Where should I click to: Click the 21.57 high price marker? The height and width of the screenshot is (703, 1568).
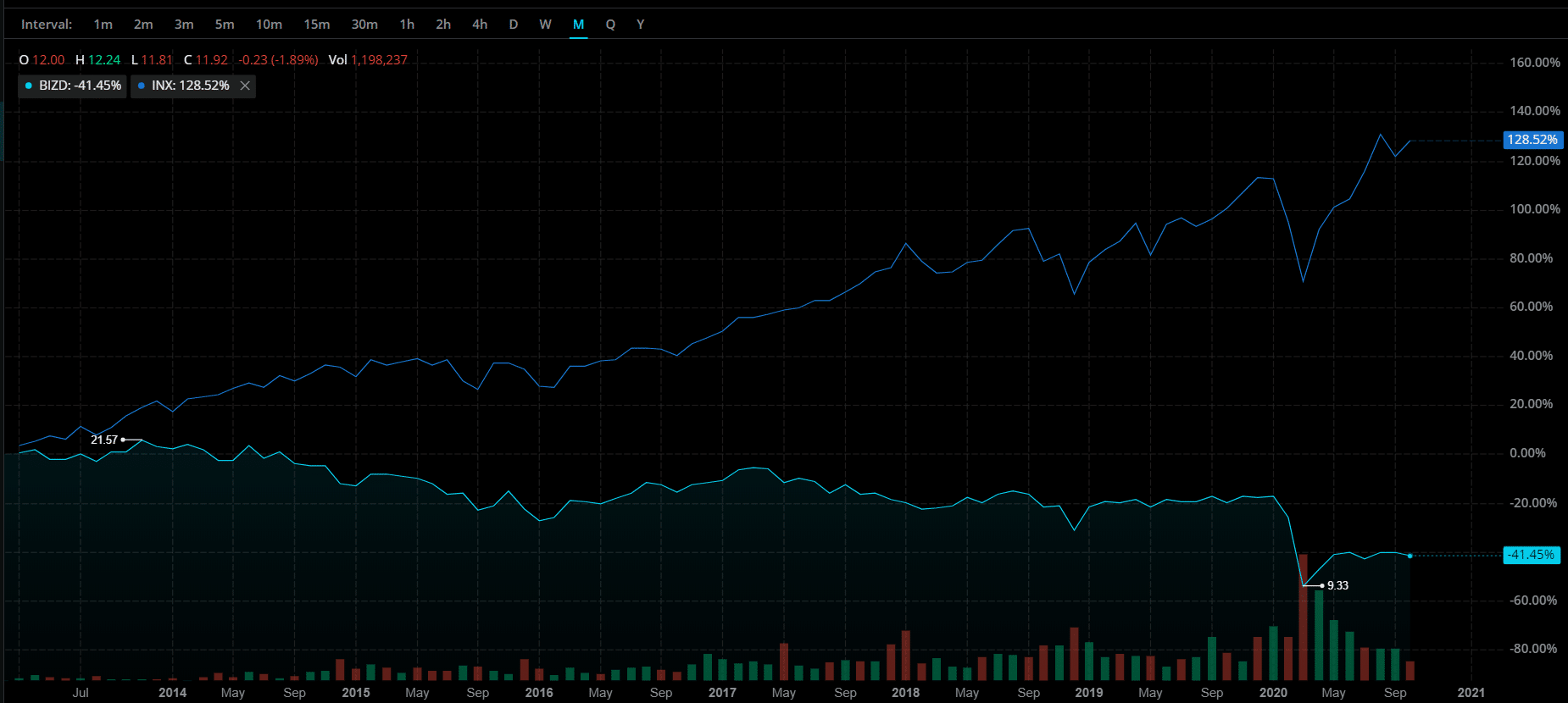coord(104,440)
